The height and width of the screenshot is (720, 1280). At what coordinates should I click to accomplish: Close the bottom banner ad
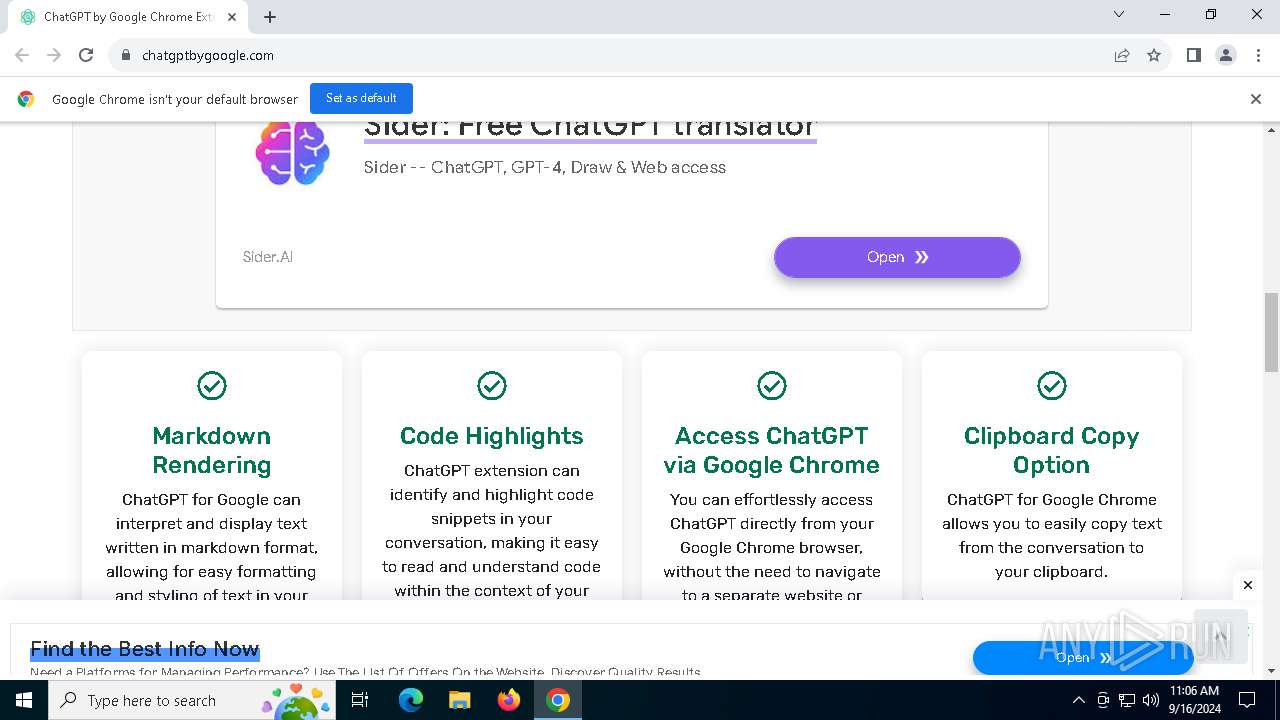tap(1248, 585)
